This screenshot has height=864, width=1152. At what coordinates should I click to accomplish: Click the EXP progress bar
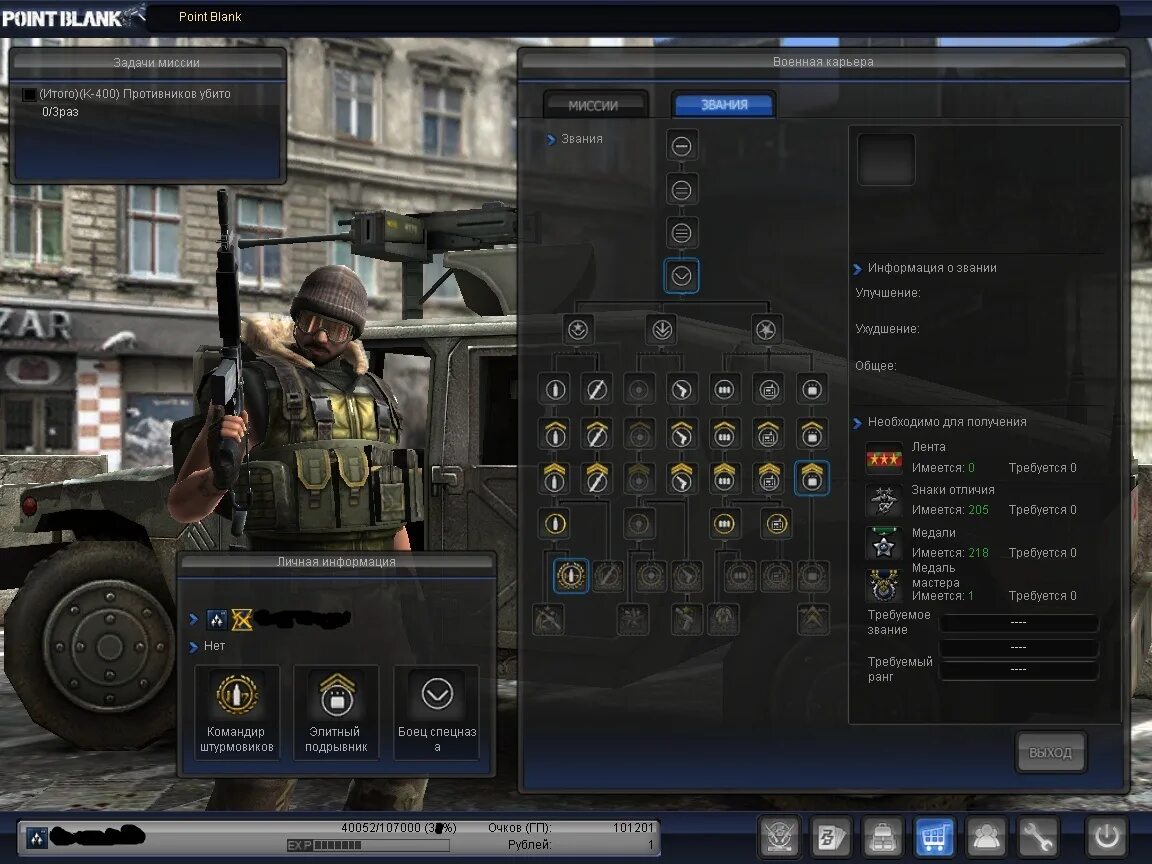coord(367,845)
